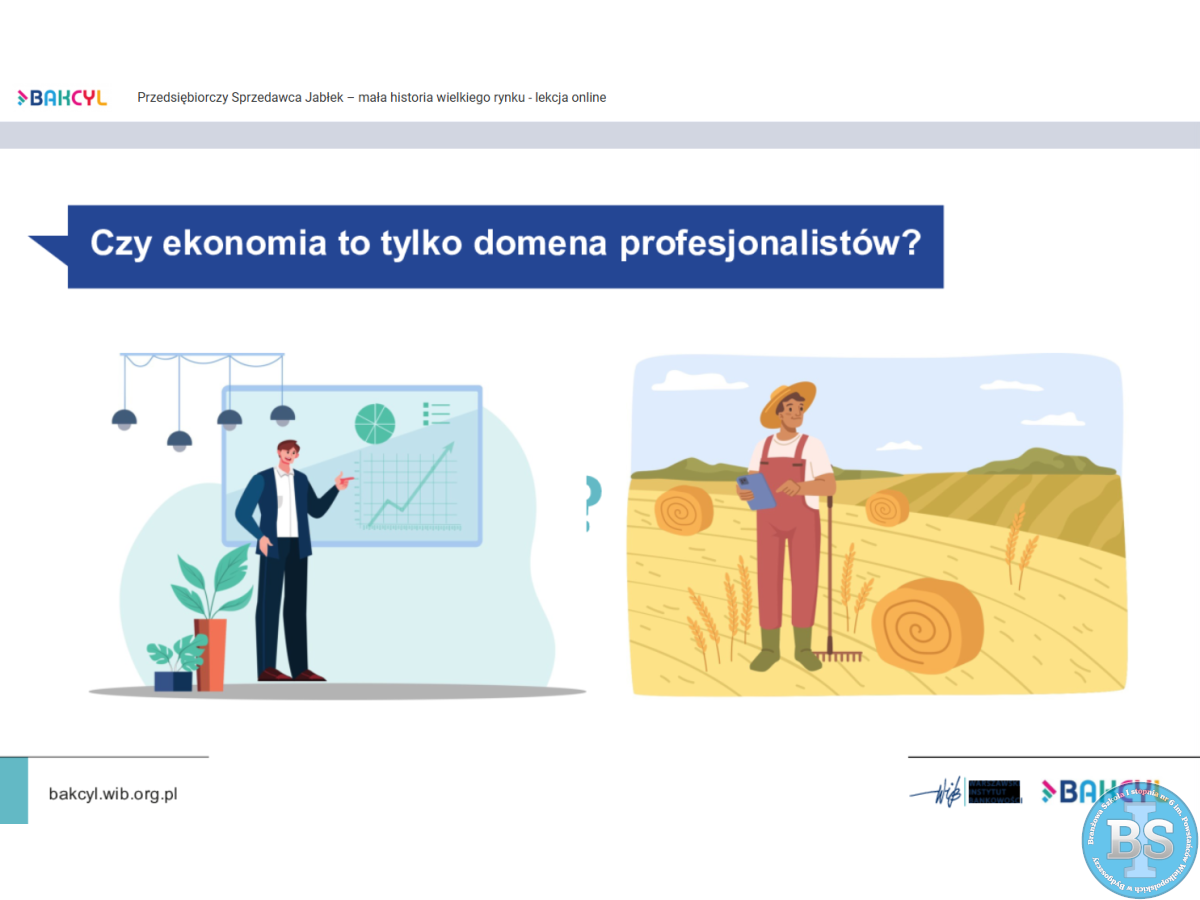The width and height of the screenshot is (1200, 900).
Task: Click the large hay bale in the foreground
Action: (x=926, y=625)
